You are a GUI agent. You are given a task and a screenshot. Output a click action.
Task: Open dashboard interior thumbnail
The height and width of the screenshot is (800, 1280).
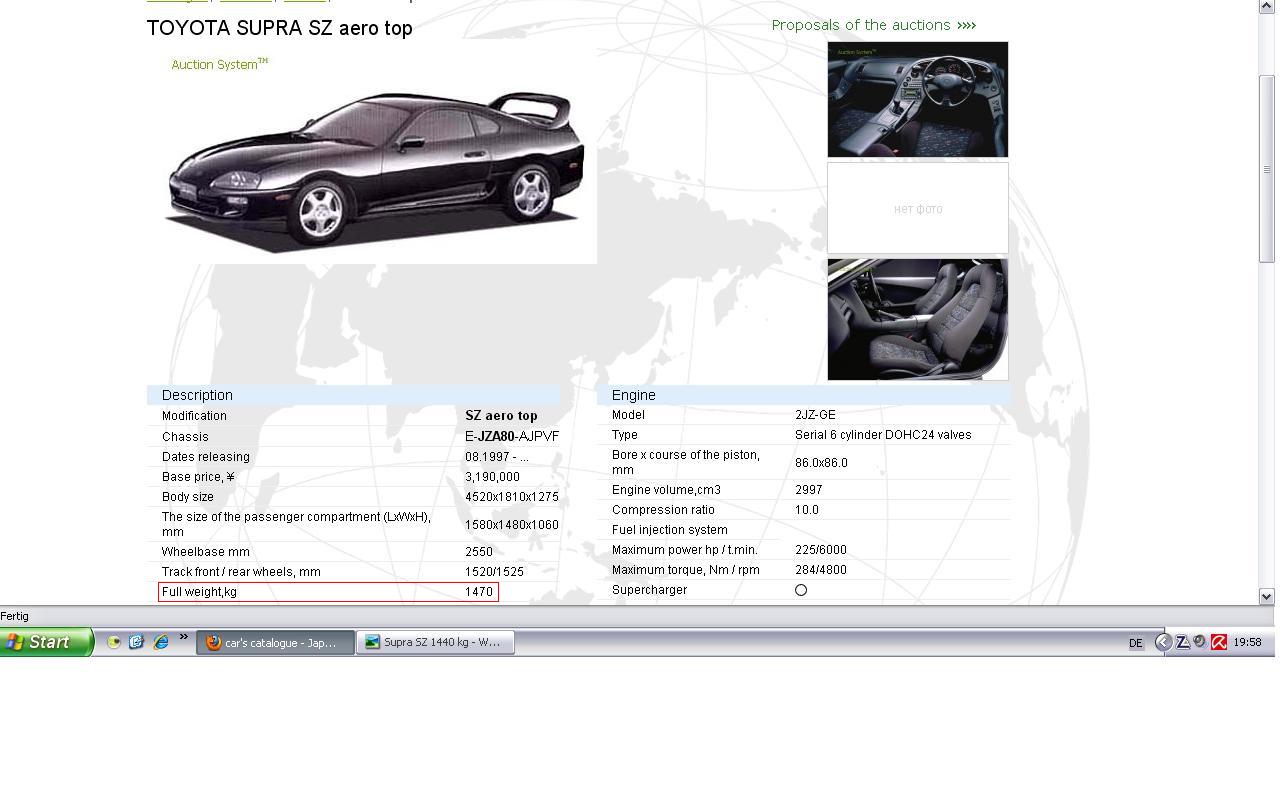pyautogui.click(x=918, y=99)
